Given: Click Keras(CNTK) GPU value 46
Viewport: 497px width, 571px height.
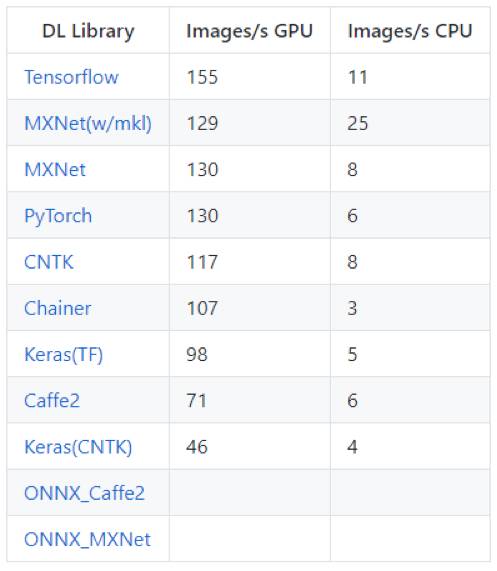Looking at the screenshot, I should [197, 447].
